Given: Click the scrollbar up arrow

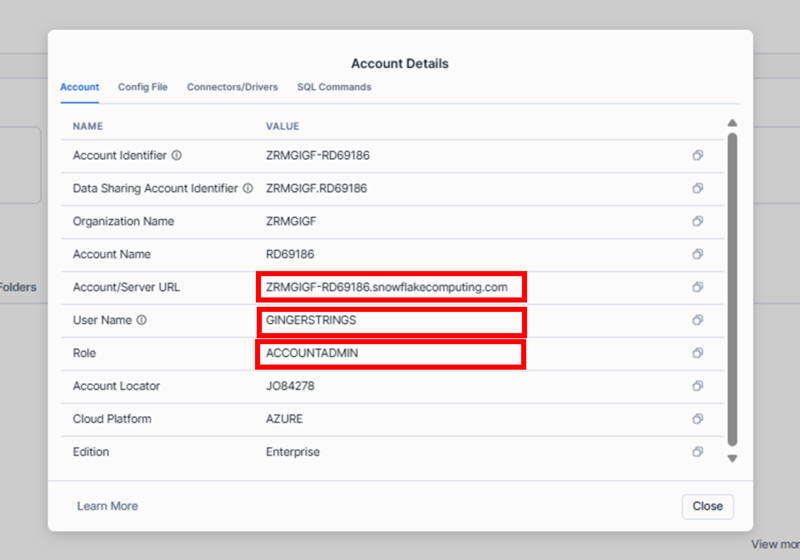Looking at the screenshot, I should tap(732, 123).
